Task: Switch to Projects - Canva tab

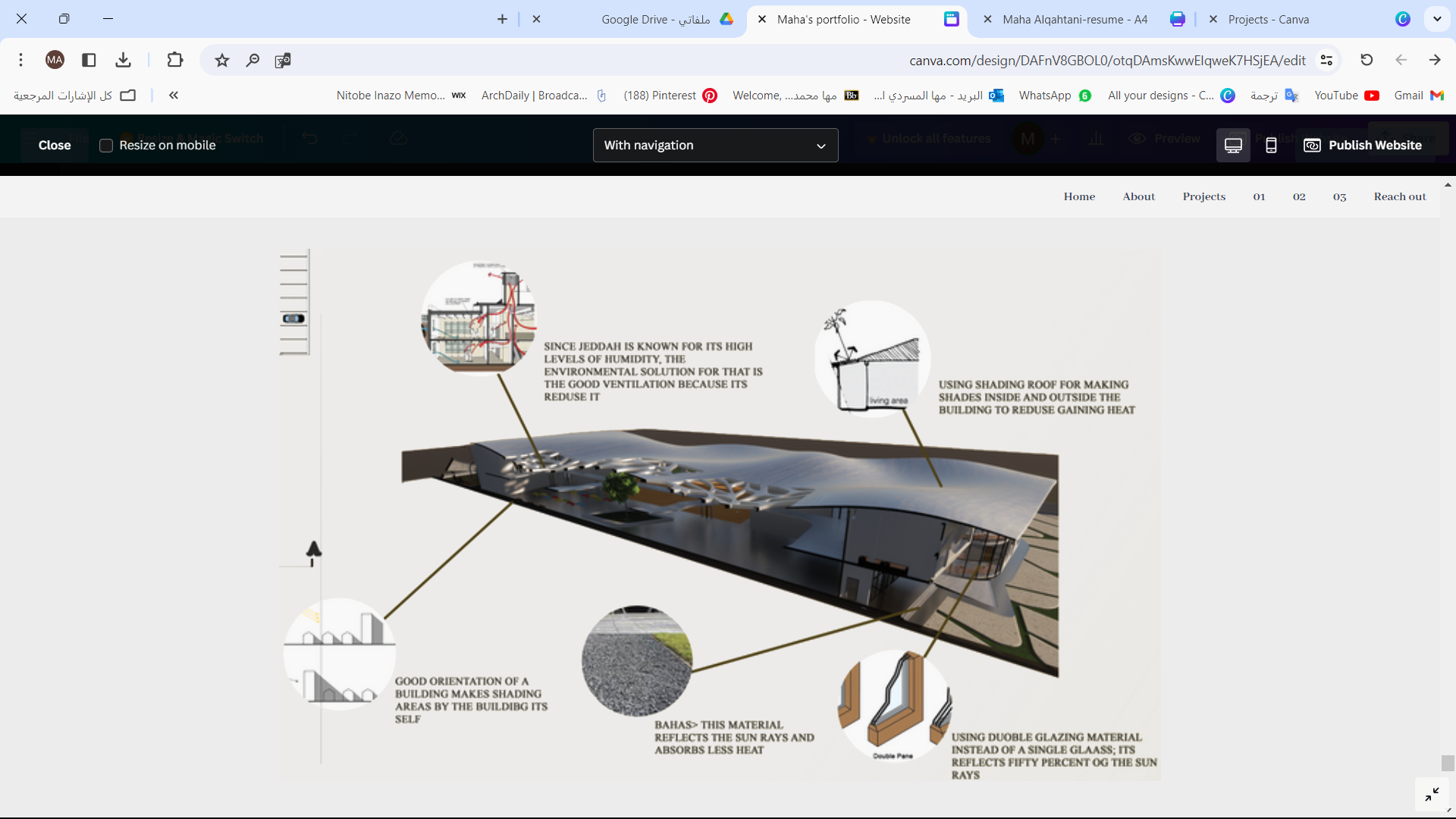Action: (x=1268, y=20)
